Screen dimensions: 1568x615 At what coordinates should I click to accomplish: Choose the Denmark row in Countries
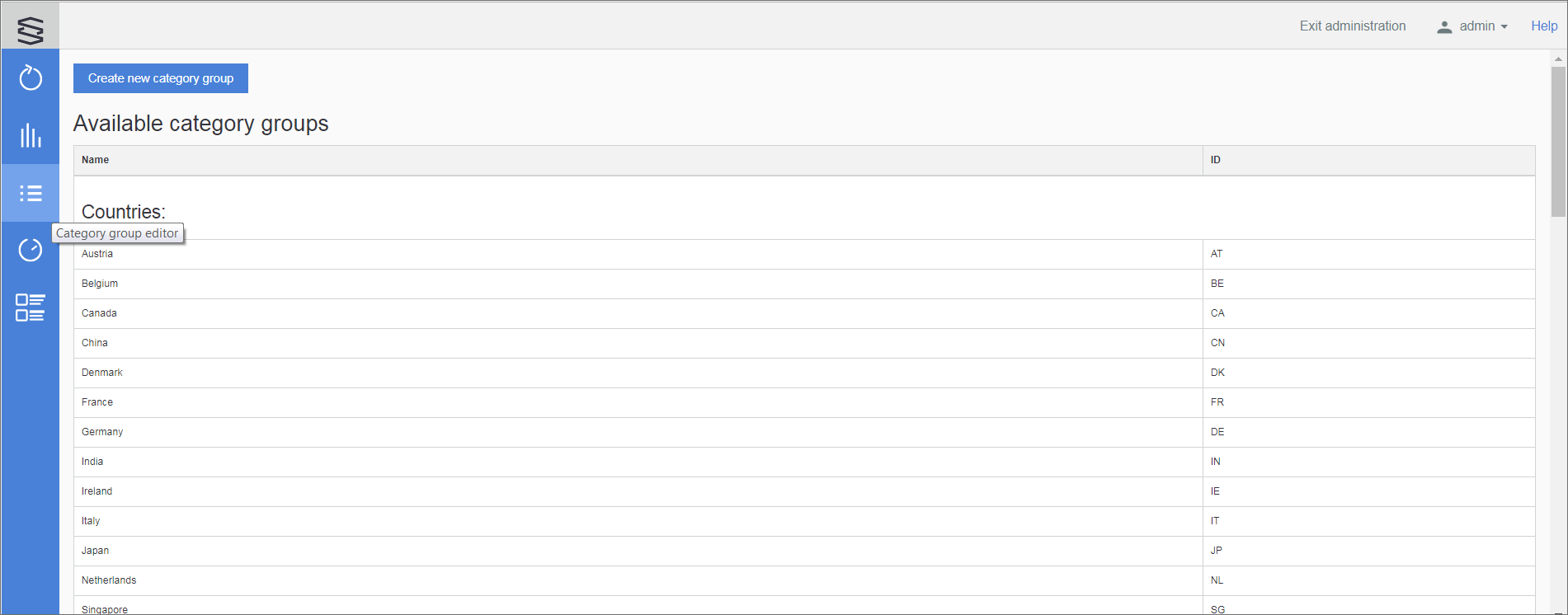(x=102, y=373)
